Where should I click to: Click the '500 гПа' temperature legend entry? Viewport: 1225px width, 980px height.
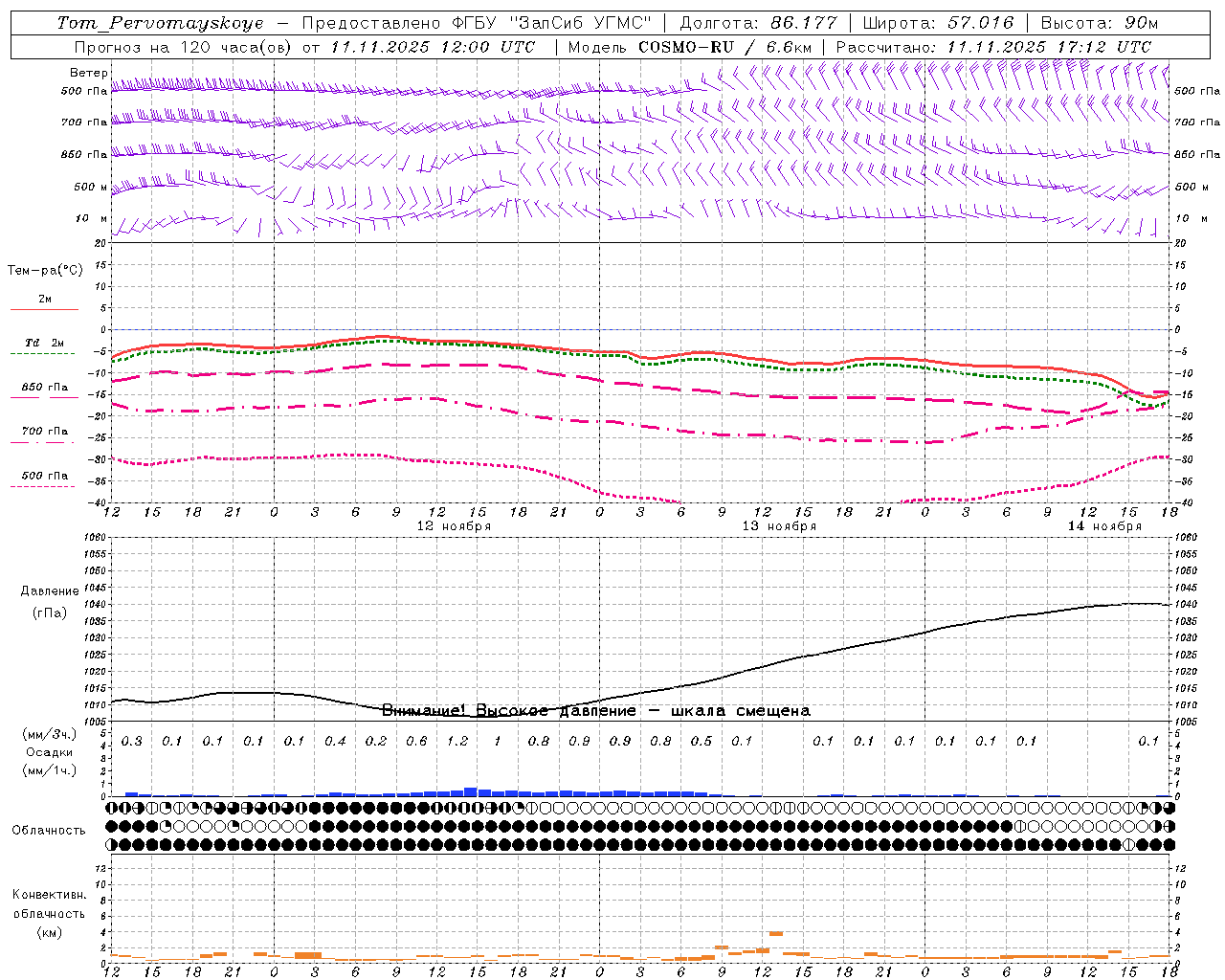pyautogui.click(x=45, y=476)
